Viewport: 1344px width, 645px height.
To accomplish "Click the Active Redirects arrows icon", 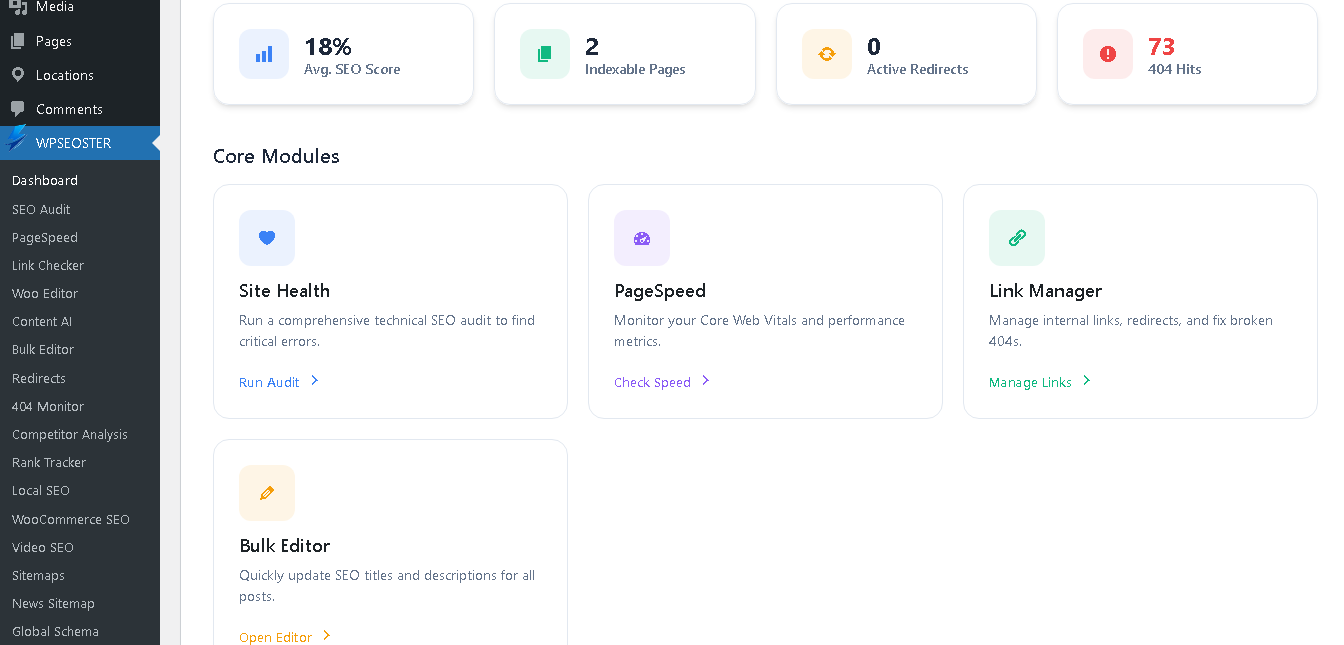I will [825, 53].
